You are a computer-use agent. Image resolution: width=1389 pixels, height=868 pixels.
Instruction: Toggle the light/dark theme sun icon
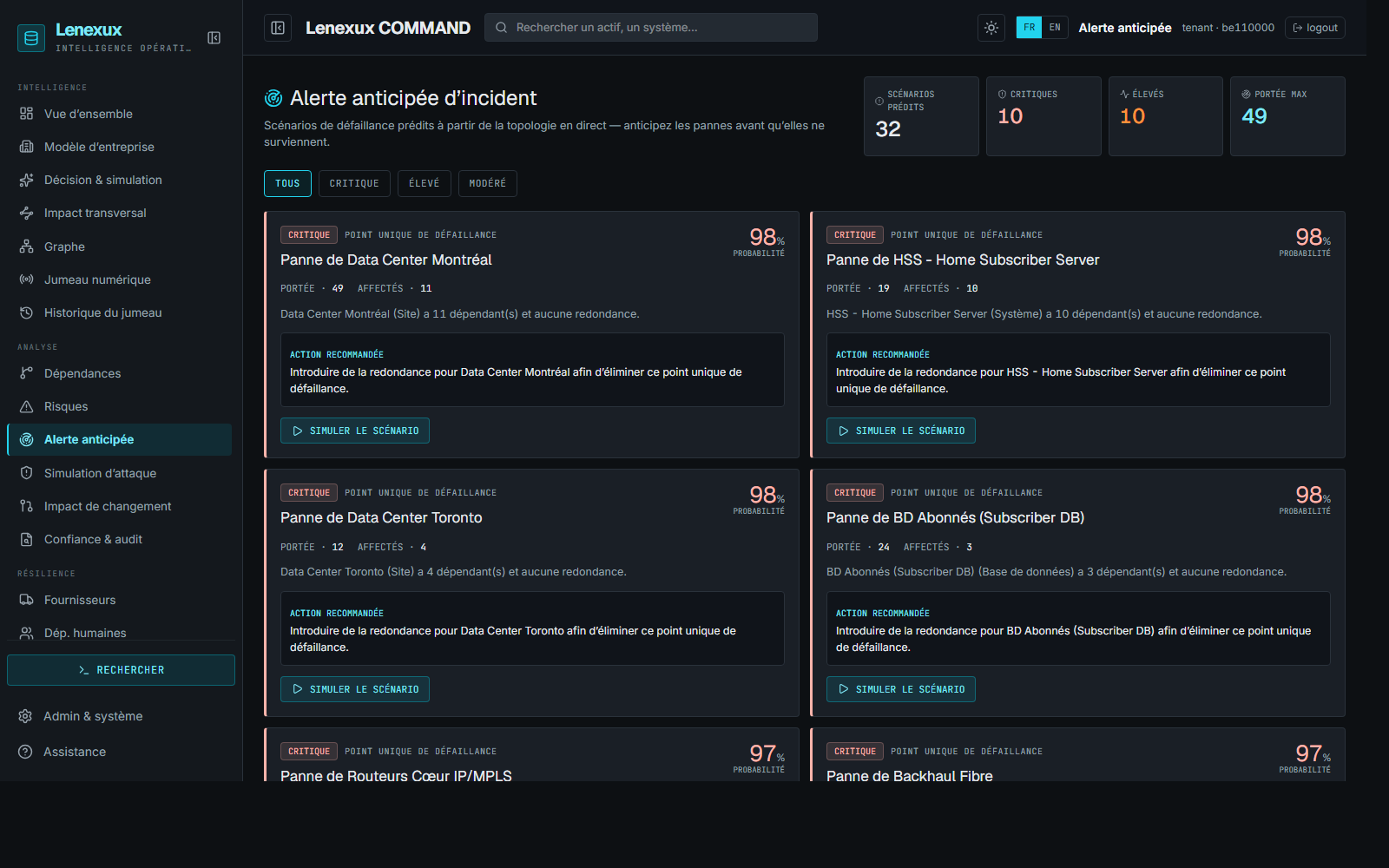[x=991, y=28]
